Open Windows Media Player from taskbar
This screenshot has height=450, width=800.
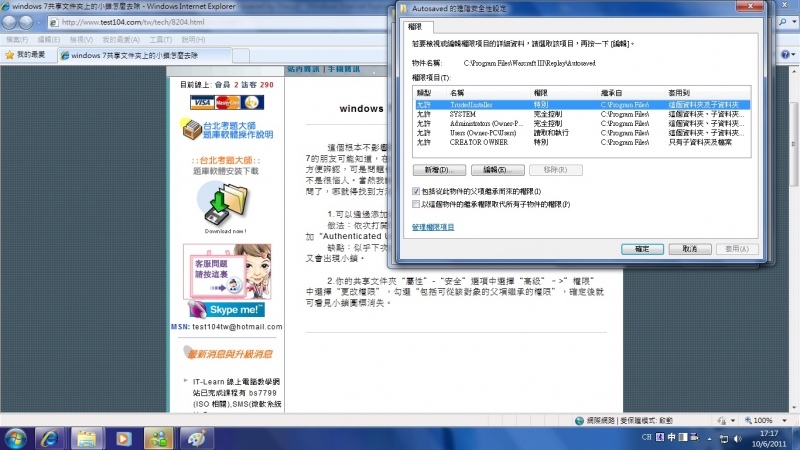pos(123,439)
